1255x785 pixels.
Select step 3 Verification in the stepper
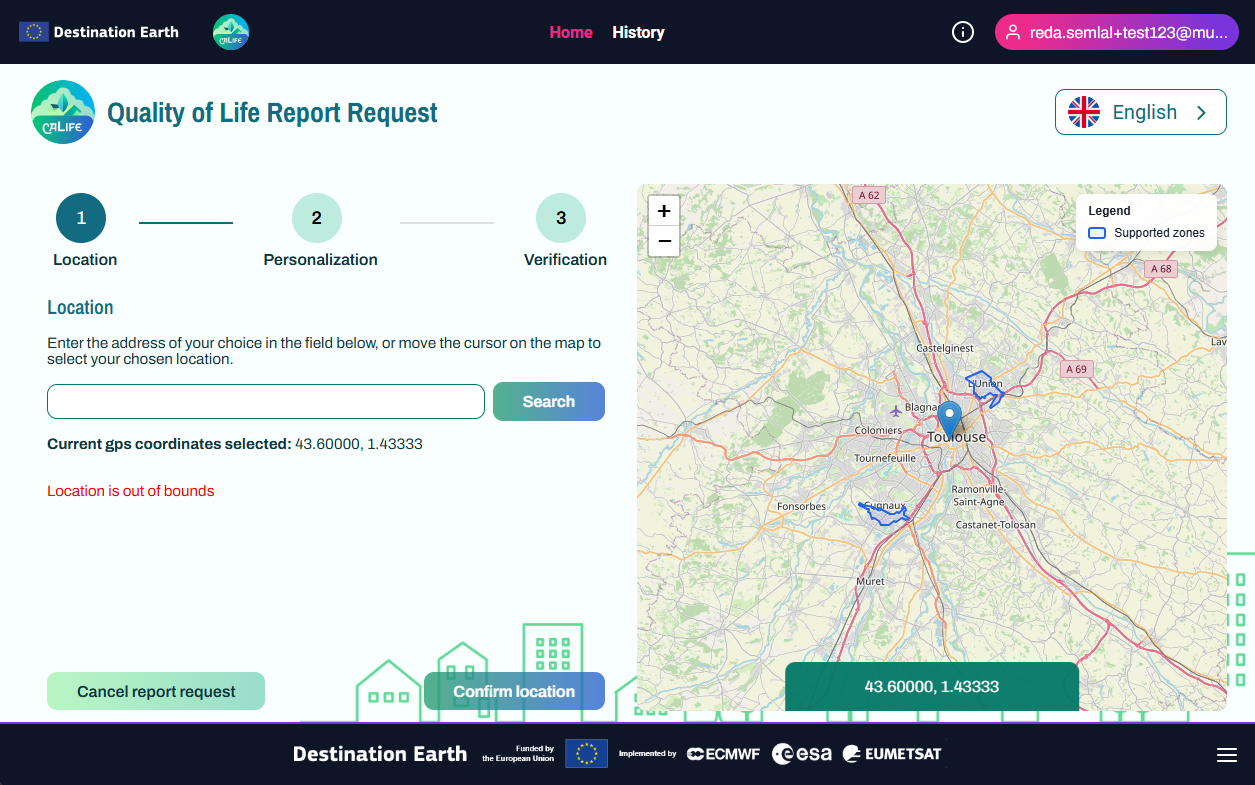tap(561, 217)
